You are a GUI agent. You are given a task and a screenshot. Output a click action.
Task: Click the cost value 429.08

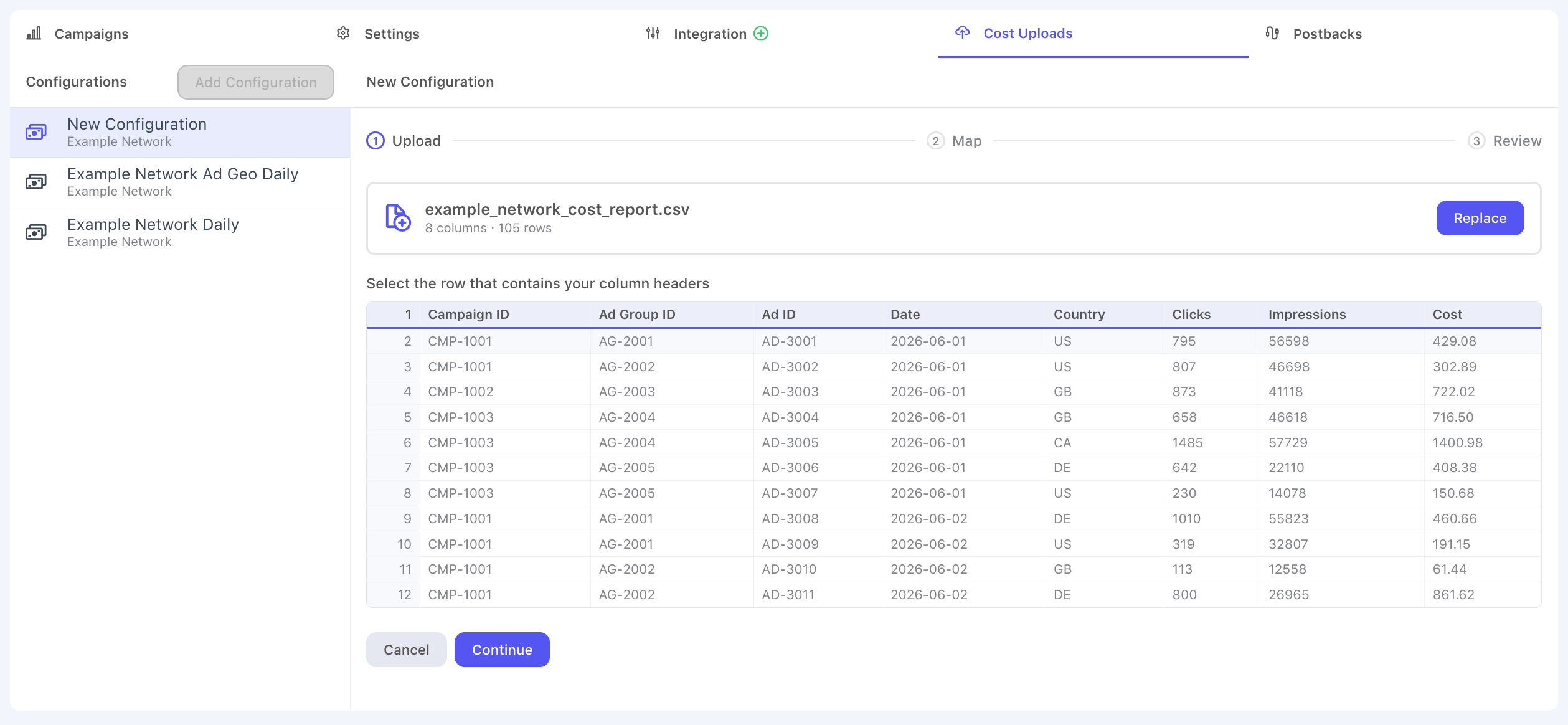1455,341
